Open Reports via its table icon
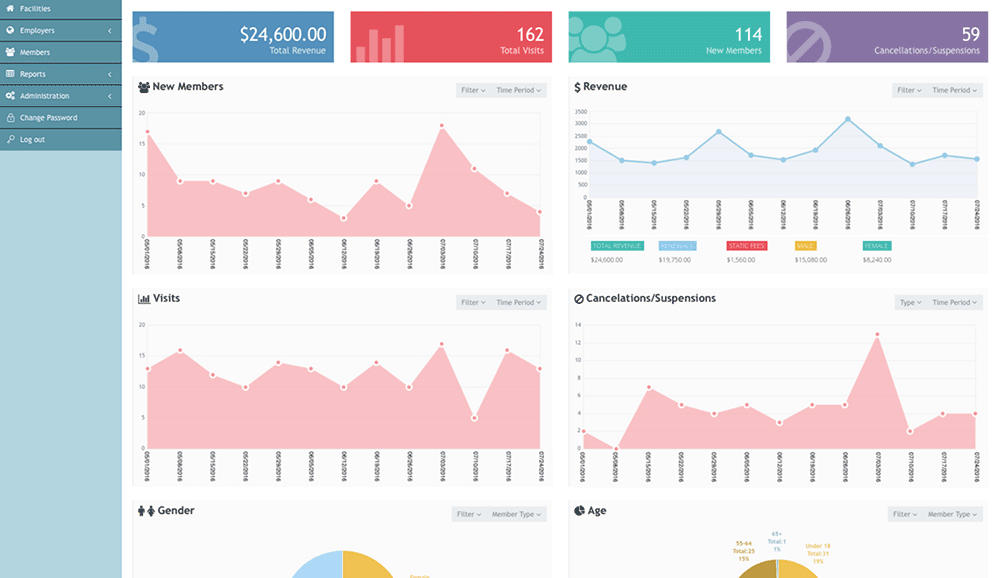Viewport: 1000px width, 578px height. point(9,73)
